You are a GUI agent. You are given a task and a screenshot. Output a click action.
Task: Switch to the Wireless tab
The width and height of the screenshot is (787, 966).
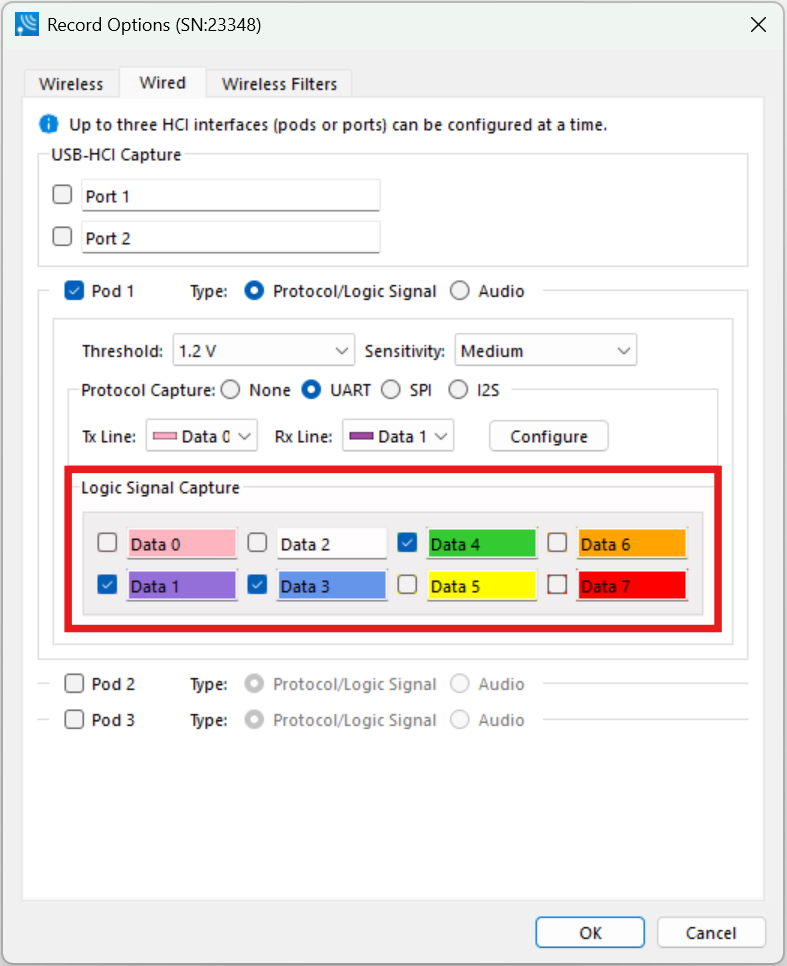(x=71, y=84)
